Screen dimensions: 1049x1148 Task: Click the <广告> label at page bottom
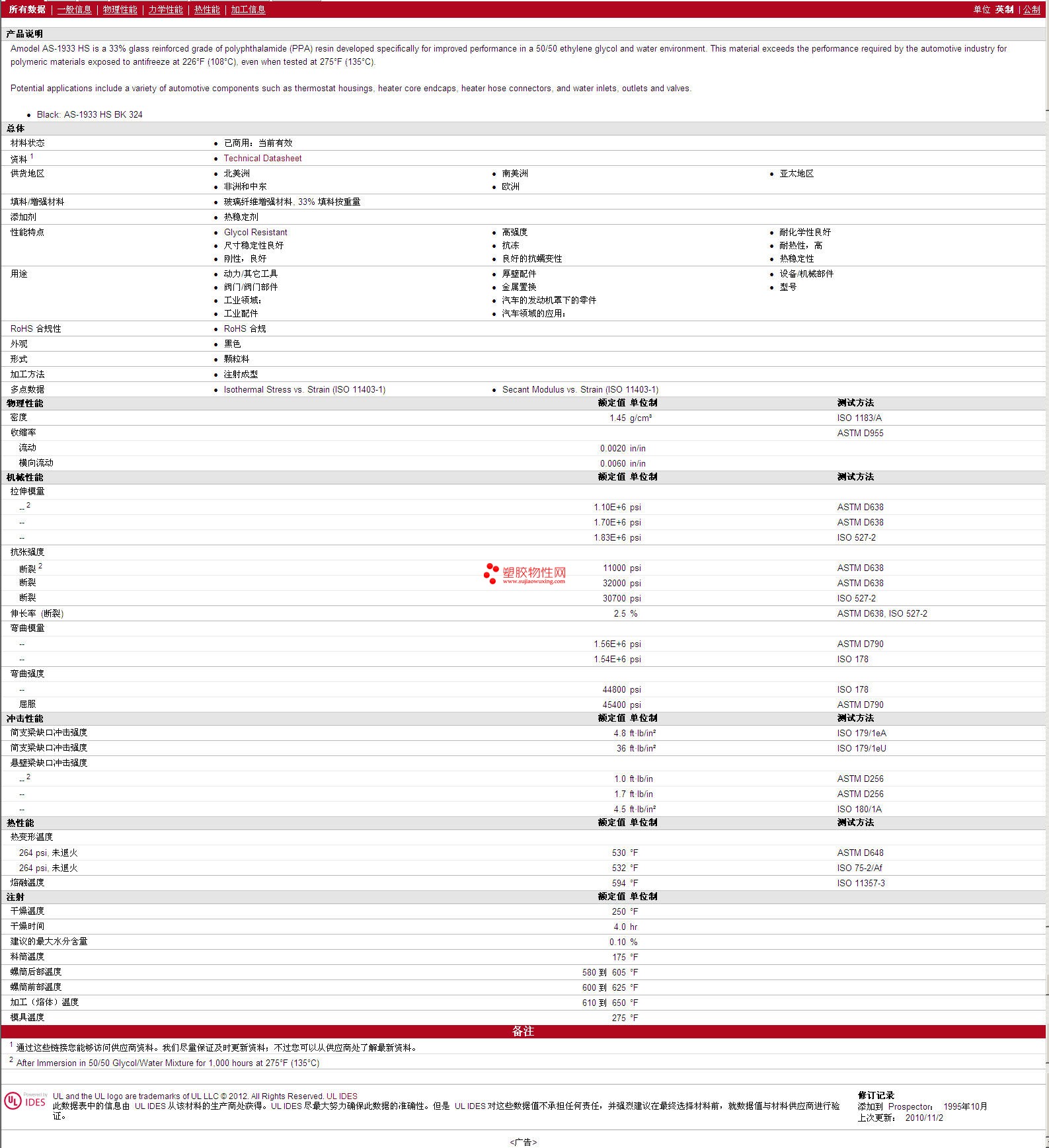(x=524, y=1142)
